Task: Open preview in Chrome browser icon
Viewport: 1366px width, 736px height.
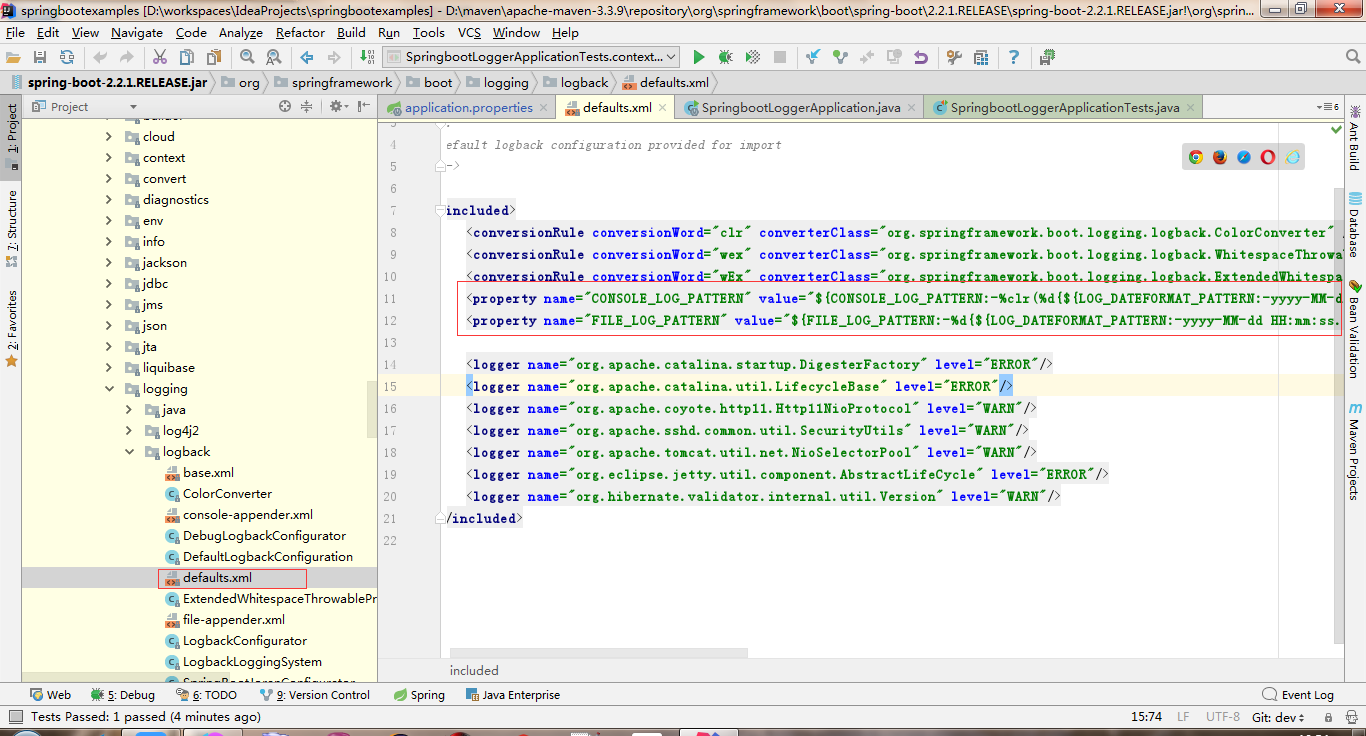Action: [1196, 157]
